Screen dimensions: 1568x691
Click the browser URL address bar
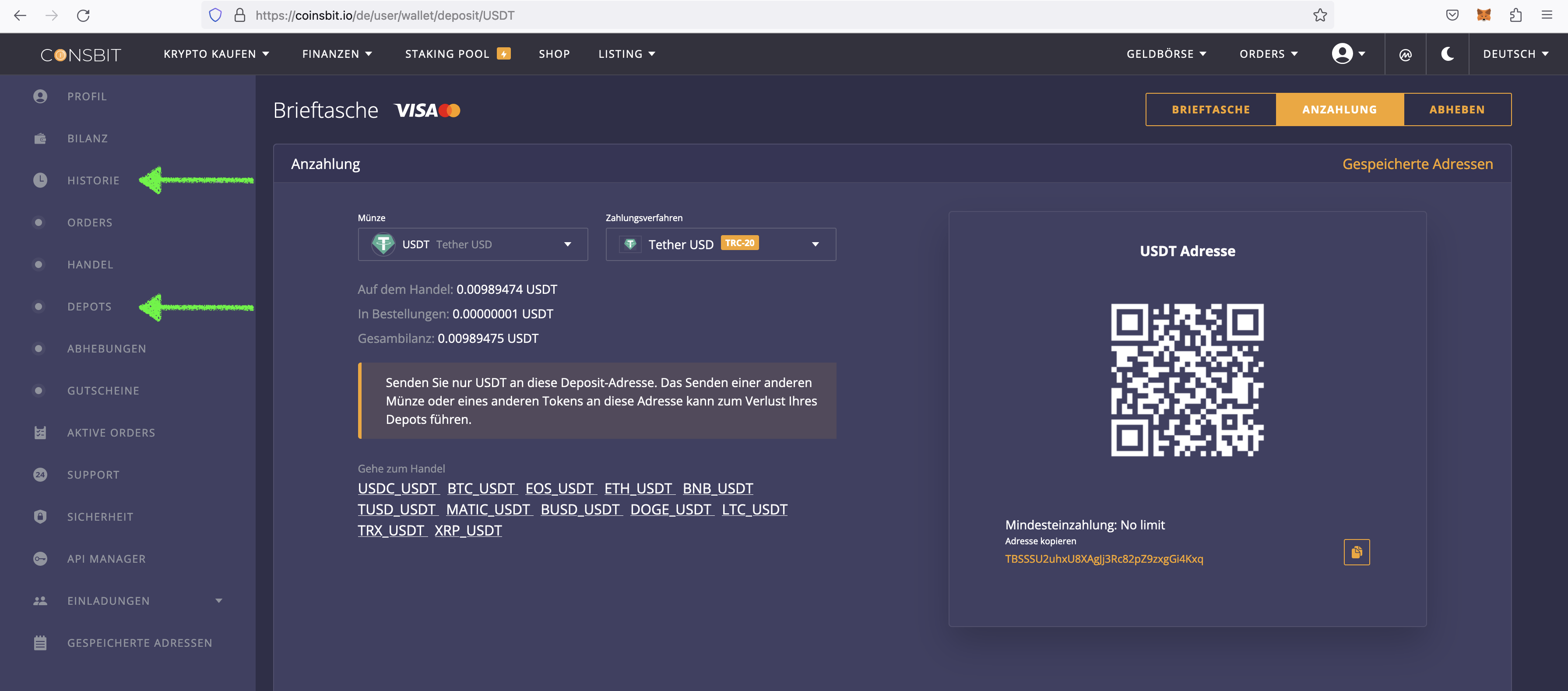click(767, 15)
